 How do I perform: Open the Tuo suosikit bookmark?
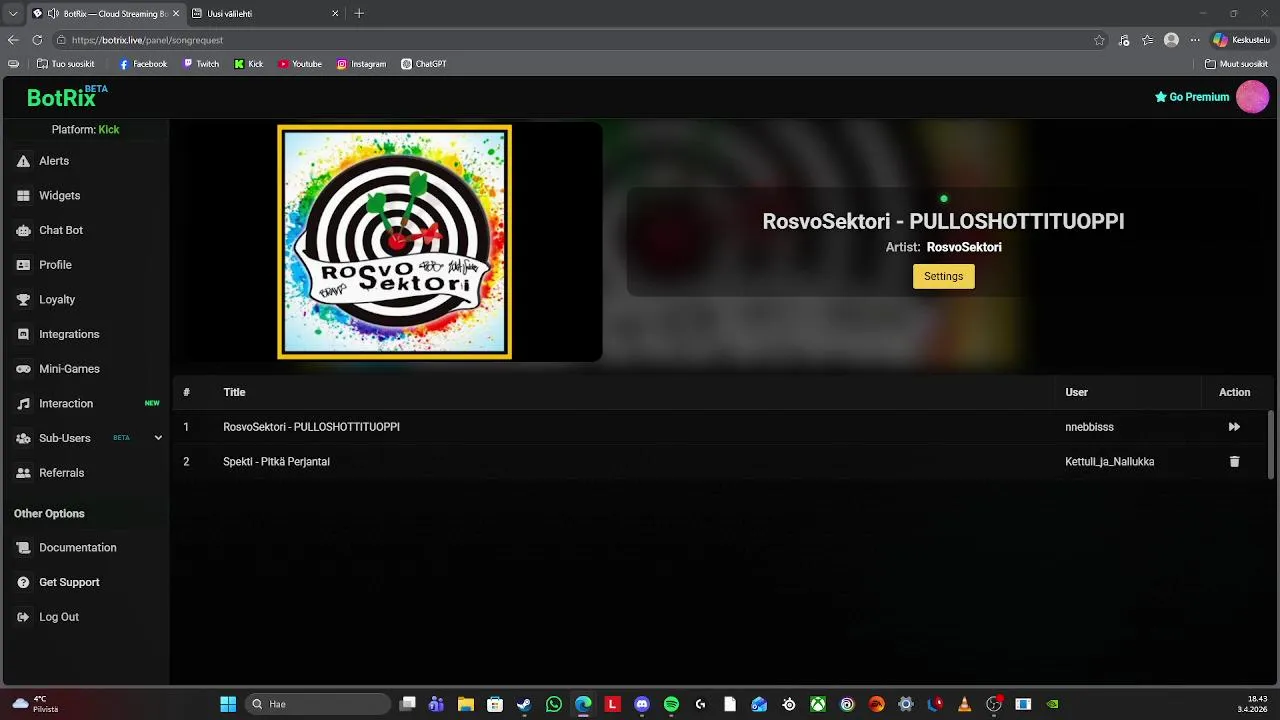[x=65, y=64]
